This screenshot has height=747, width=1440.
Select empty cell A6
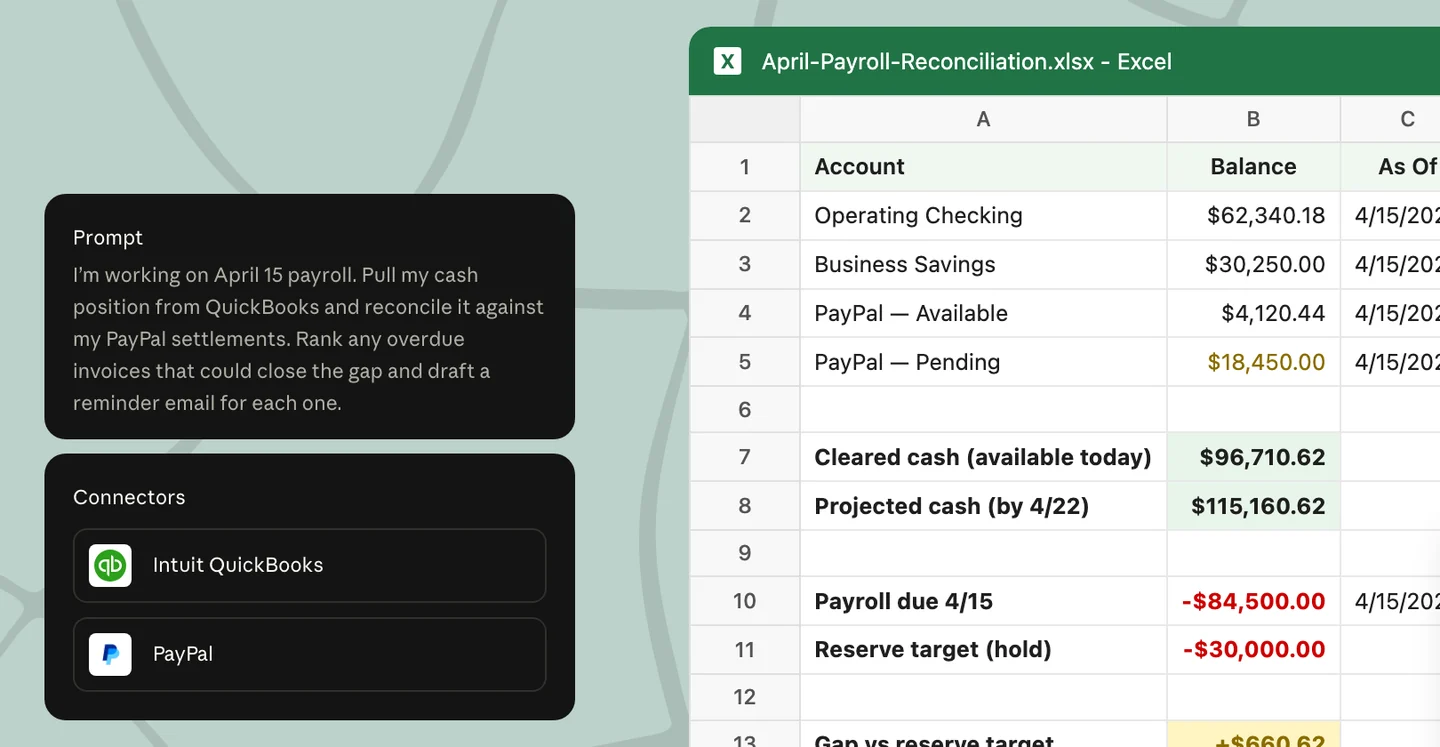point(983,410)
